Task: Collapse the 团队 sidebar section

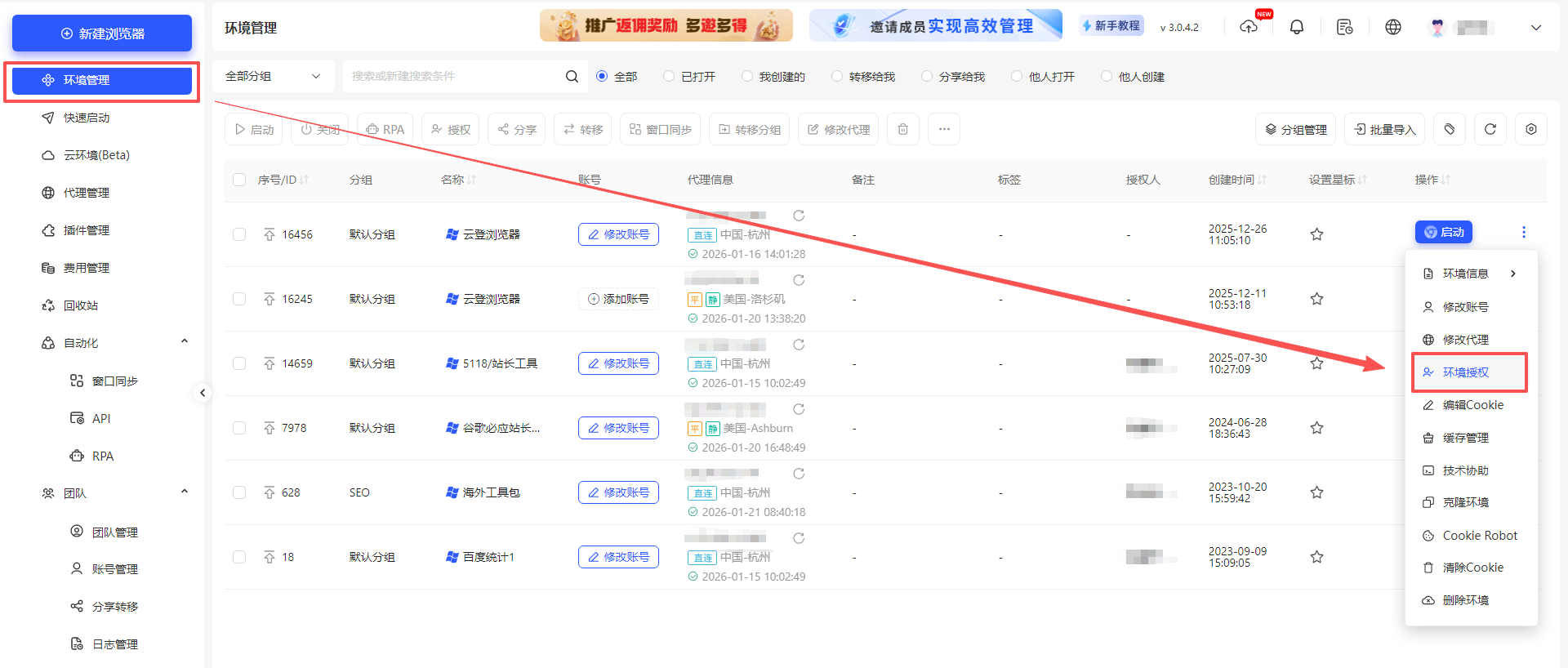Action: click(x=185, y=492)
